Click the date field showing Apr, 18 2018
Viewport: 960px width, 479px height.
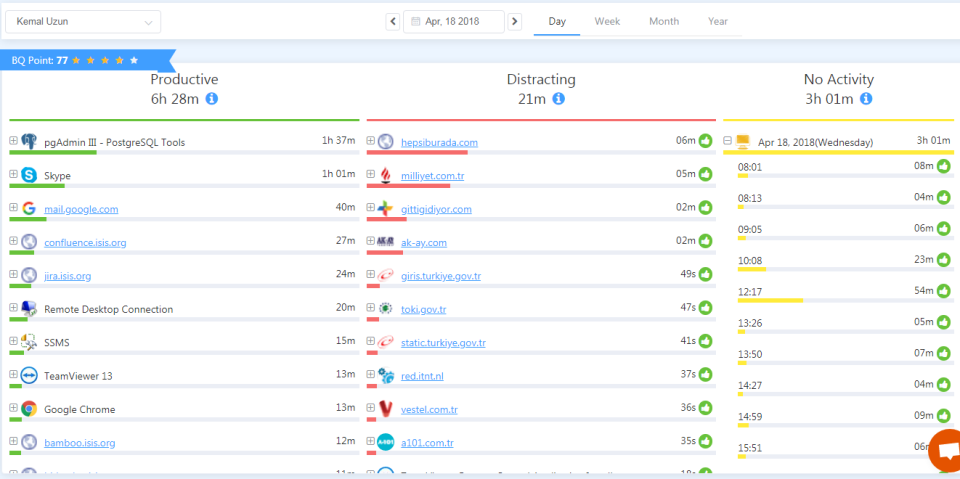pos(454,21)
